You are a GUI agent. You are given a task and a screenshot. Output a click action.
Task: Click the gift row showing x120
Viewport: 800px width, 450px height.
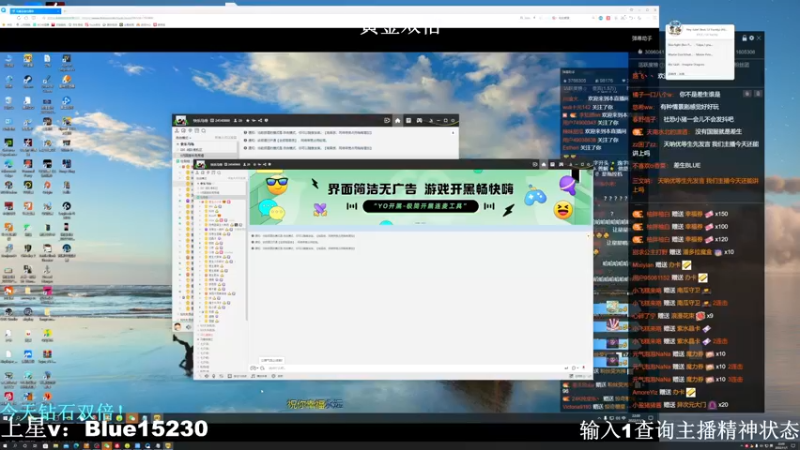(x=680, y=239)
